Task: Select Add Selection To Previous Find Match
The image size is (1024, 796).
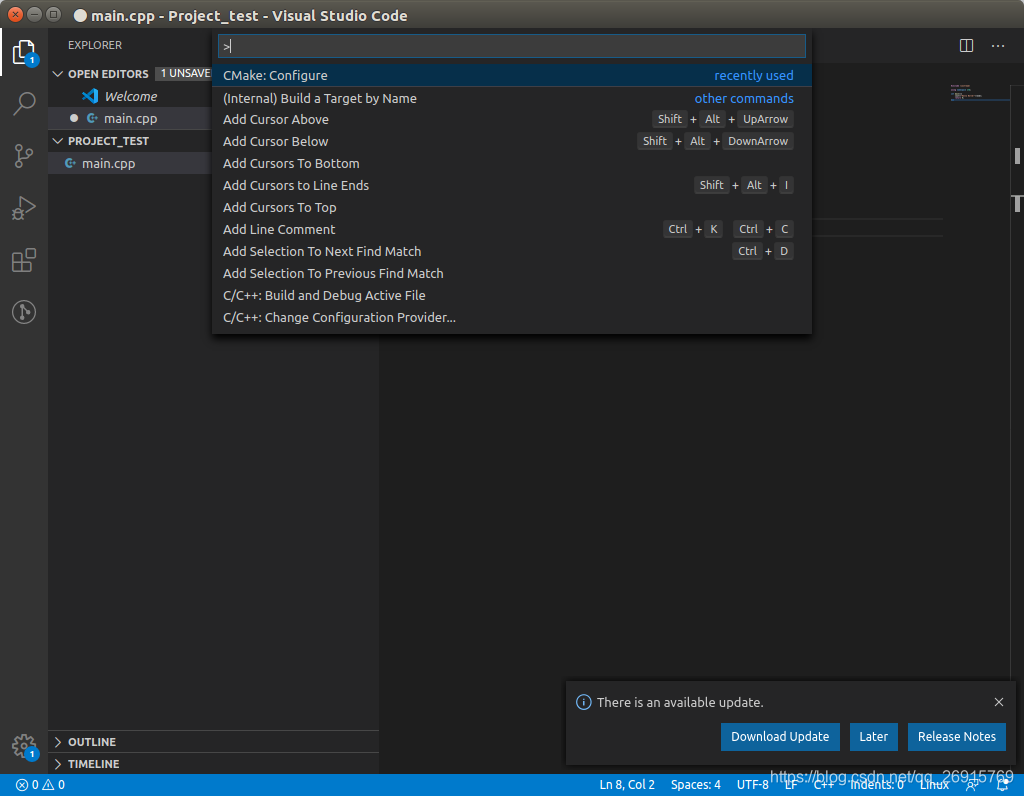Action: 512,273
